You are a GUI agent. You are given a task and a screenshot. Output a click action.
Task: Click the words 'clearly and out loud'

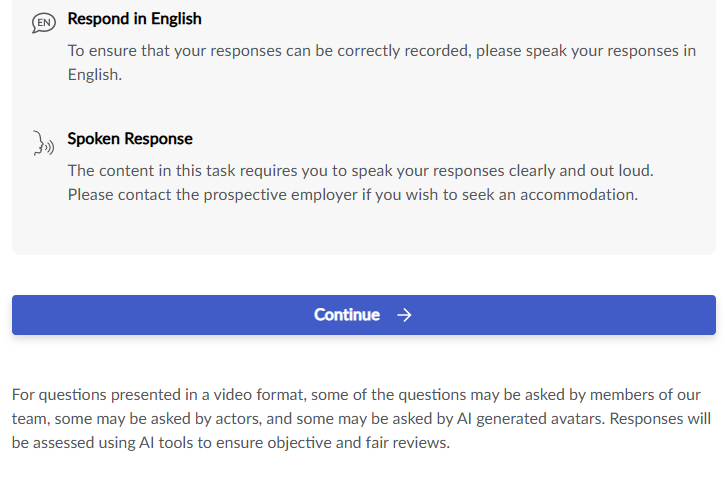point(580,171)
